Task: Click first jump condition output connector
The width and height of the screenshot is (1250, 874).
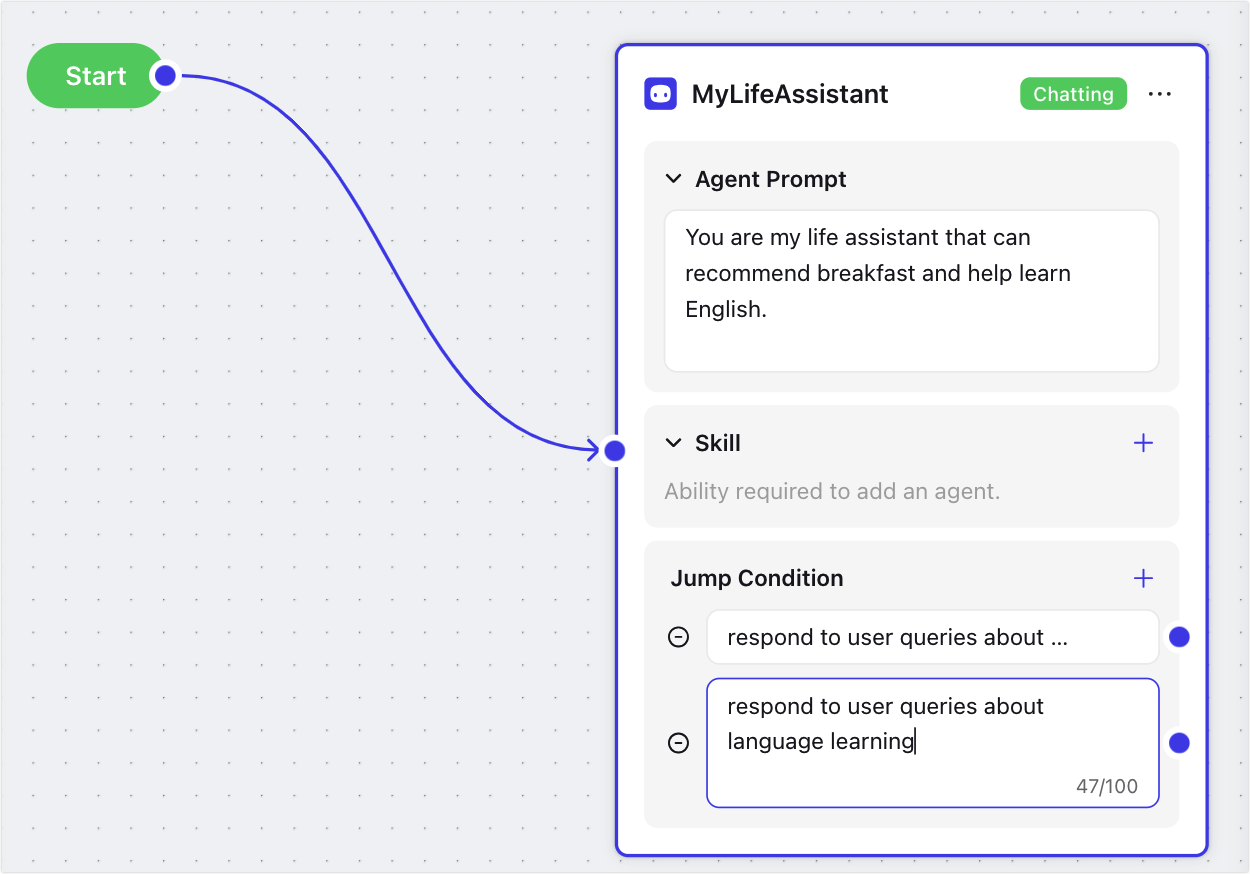Action: coord(1179,637)
